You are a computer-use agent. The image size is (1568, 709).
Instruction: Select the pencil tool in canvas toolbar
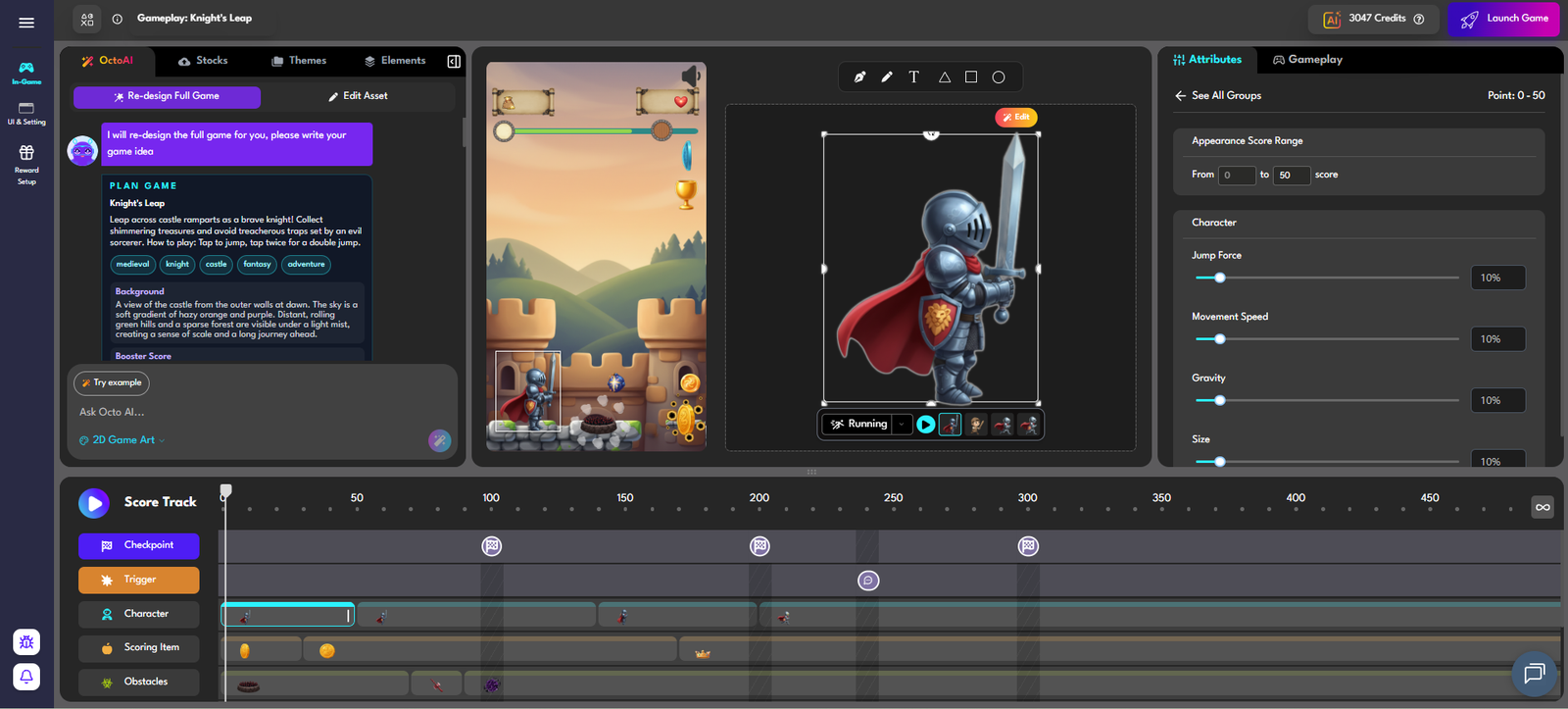pyautogui.click(x=887, y=77)
